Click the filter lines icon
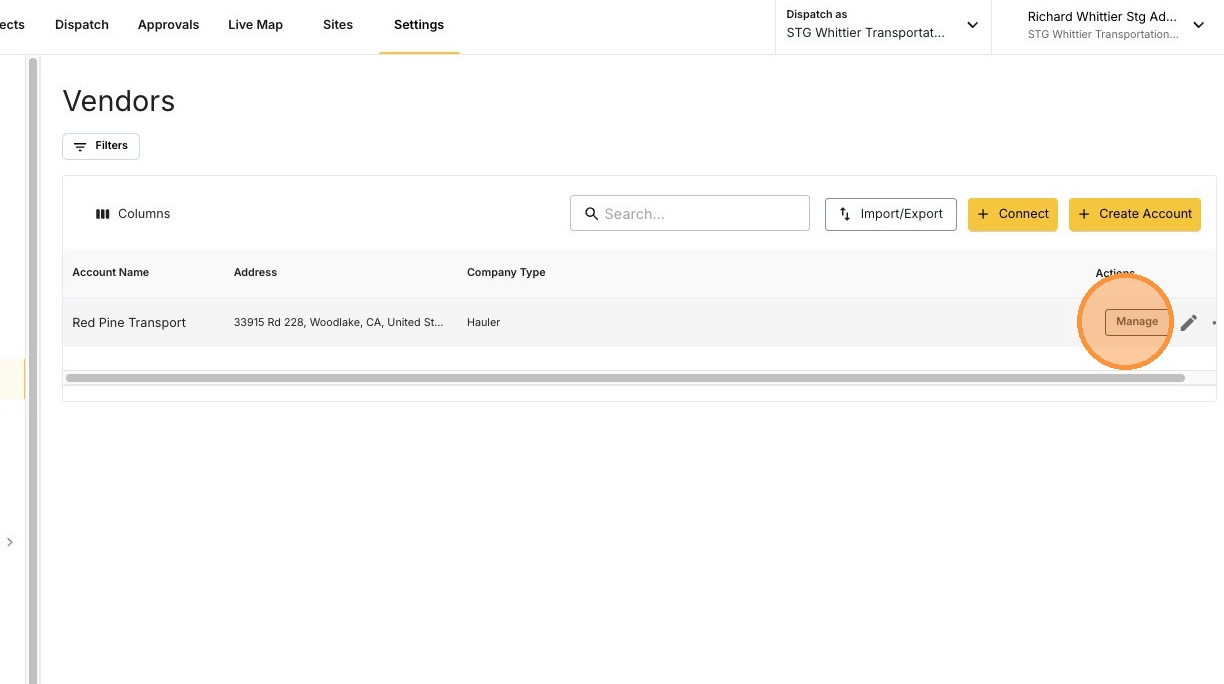1224x684 pixels. click(80, 146)
